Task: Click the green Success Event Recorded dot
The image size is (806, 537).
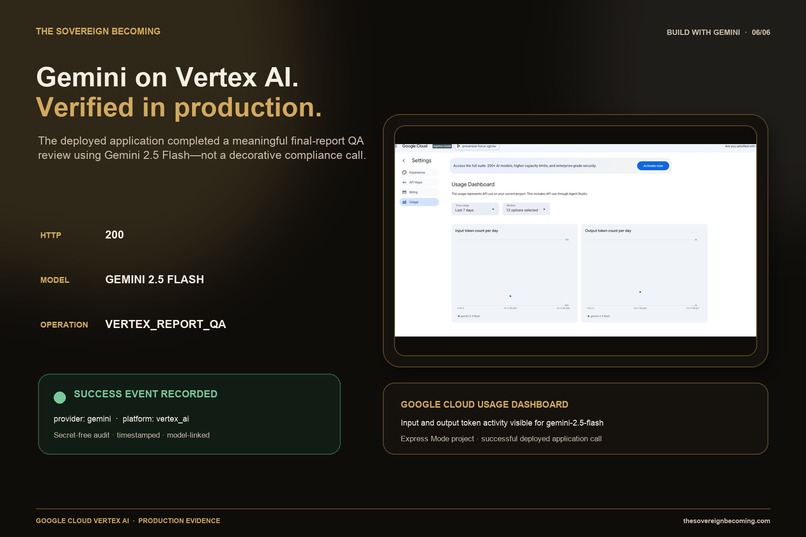Action: [x=60, y=397]
